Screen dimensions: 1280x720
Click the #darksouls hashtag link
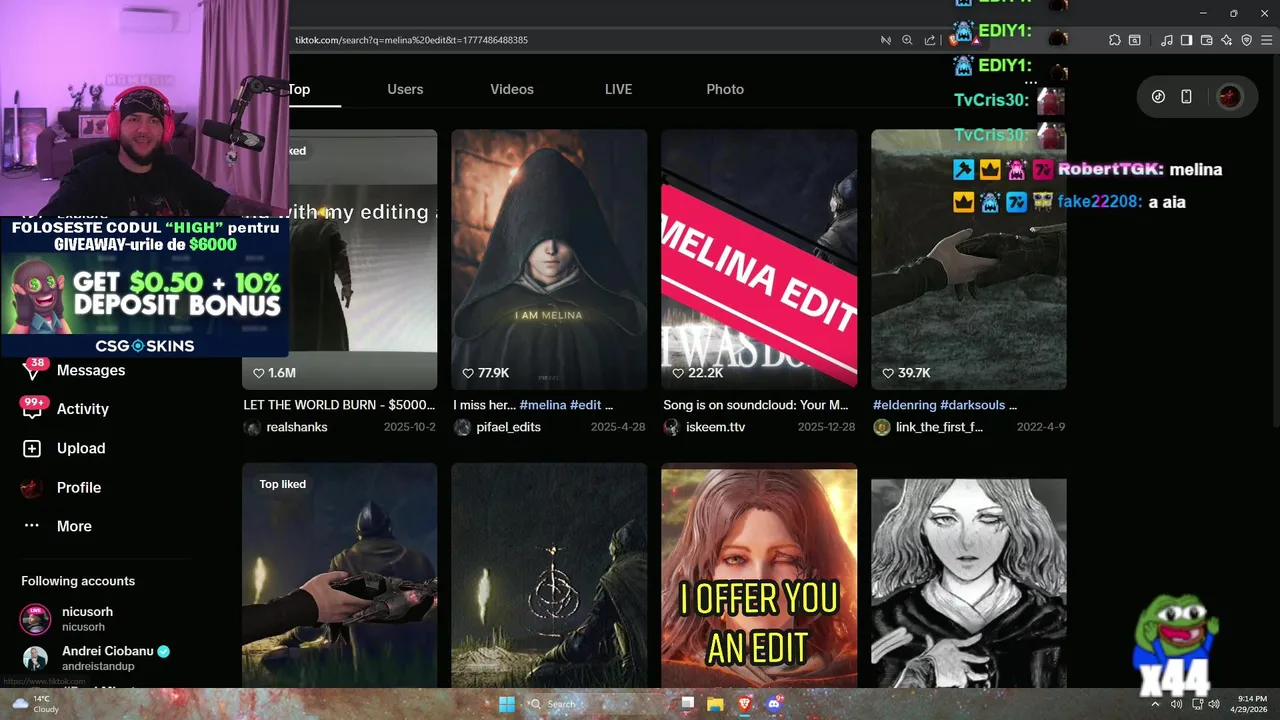click(x=973, y=405)
